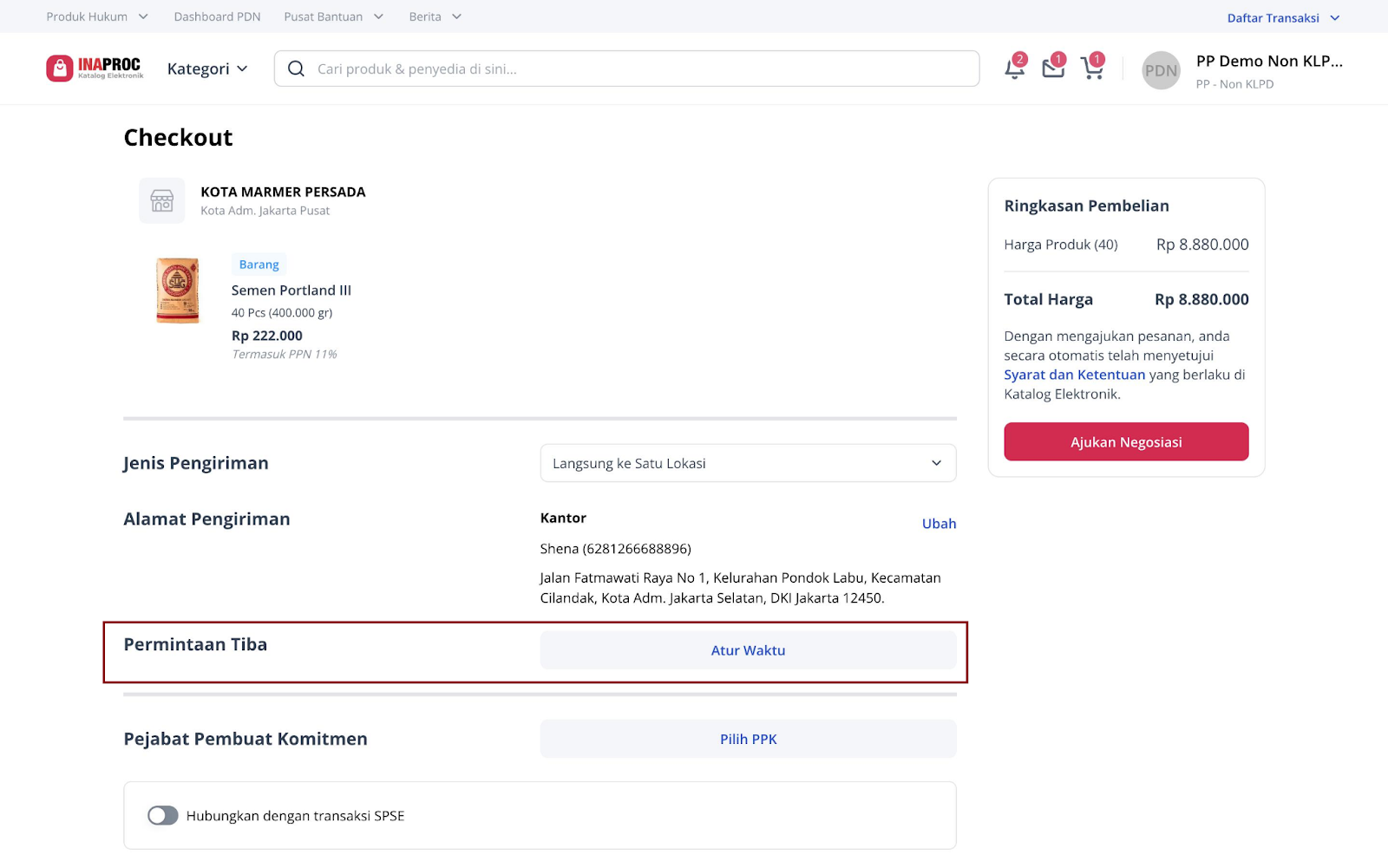The width and height of the screenshot is (1388, 868).
Task: Click the Total Harga Rp 8.880.000 value
Action: coord(1201,299)
